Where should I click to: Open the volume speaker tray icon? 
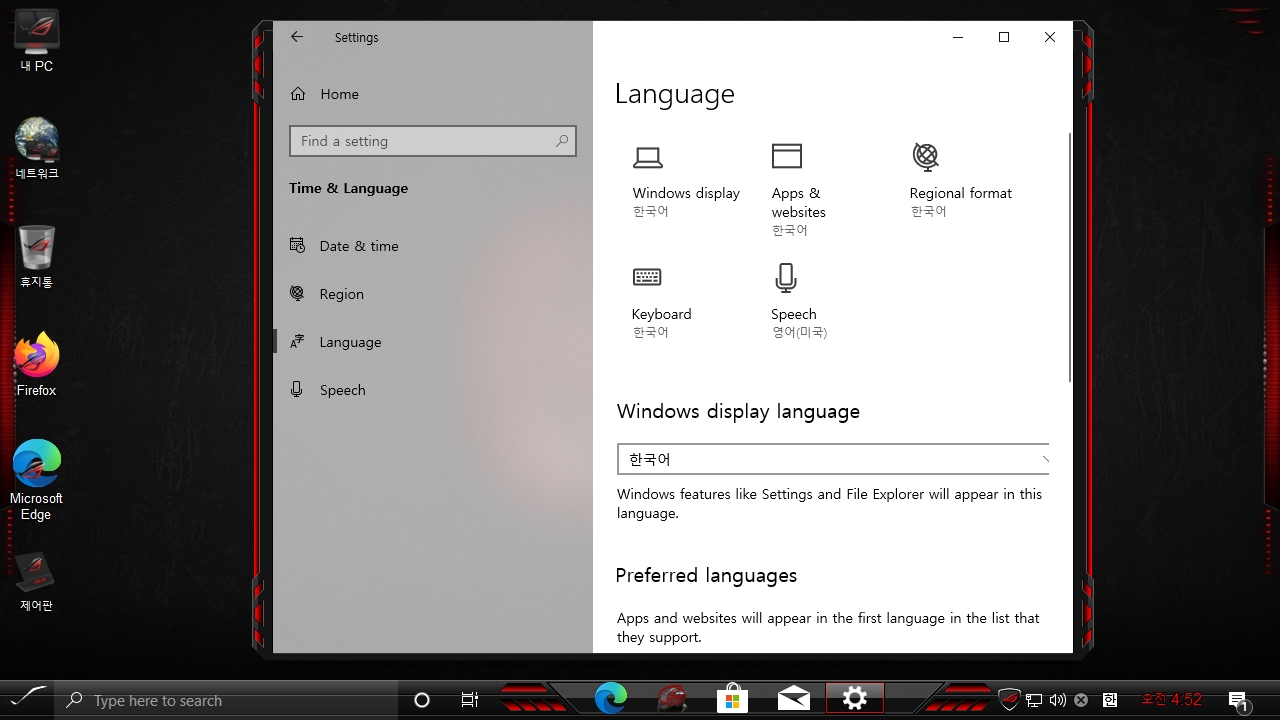(1058, 700)
